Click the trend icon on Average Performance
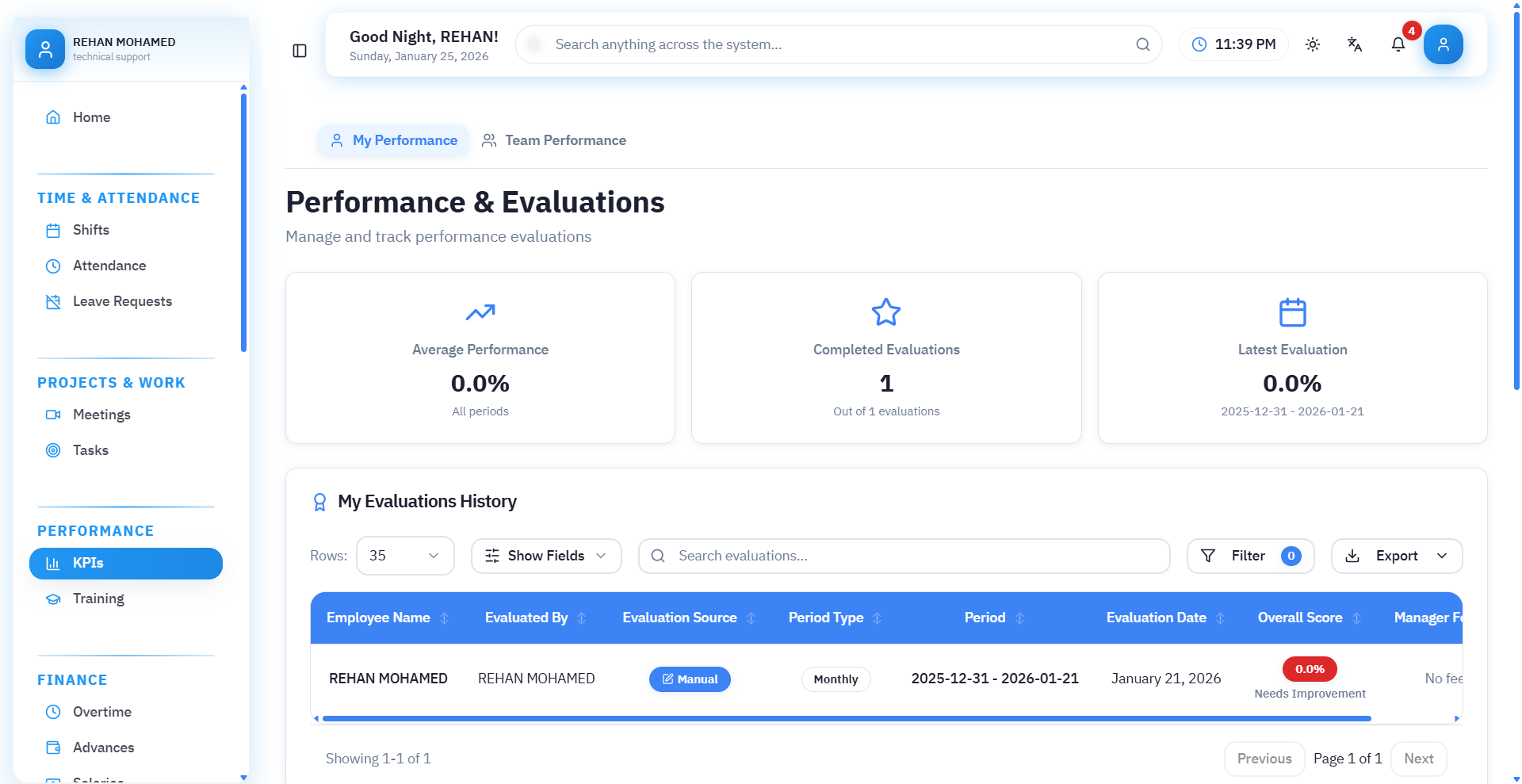This screenshot has width=1522, height=784. pos(480,312)
